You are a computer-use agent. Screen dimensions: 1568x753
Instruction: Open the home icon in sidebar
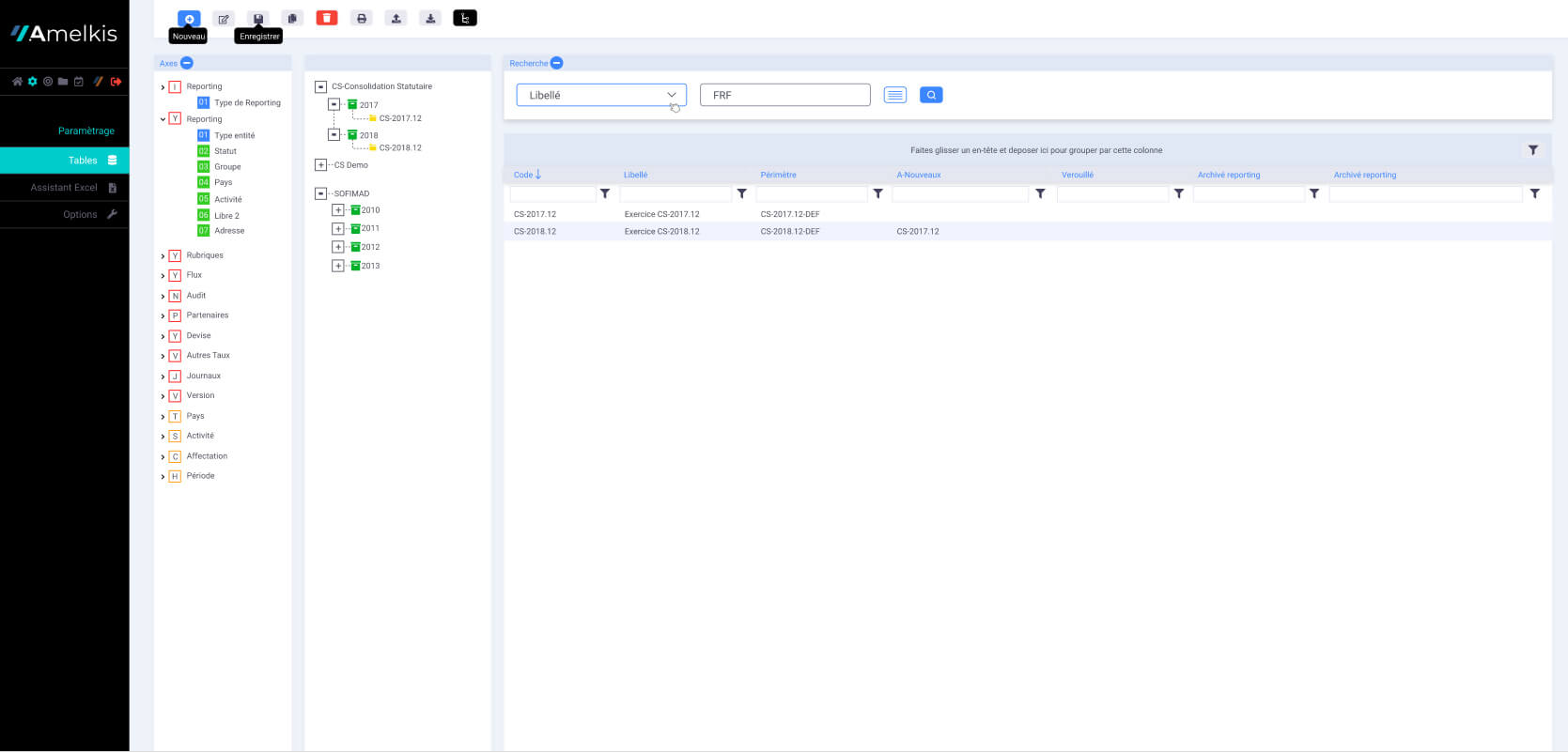pos(17,82)
